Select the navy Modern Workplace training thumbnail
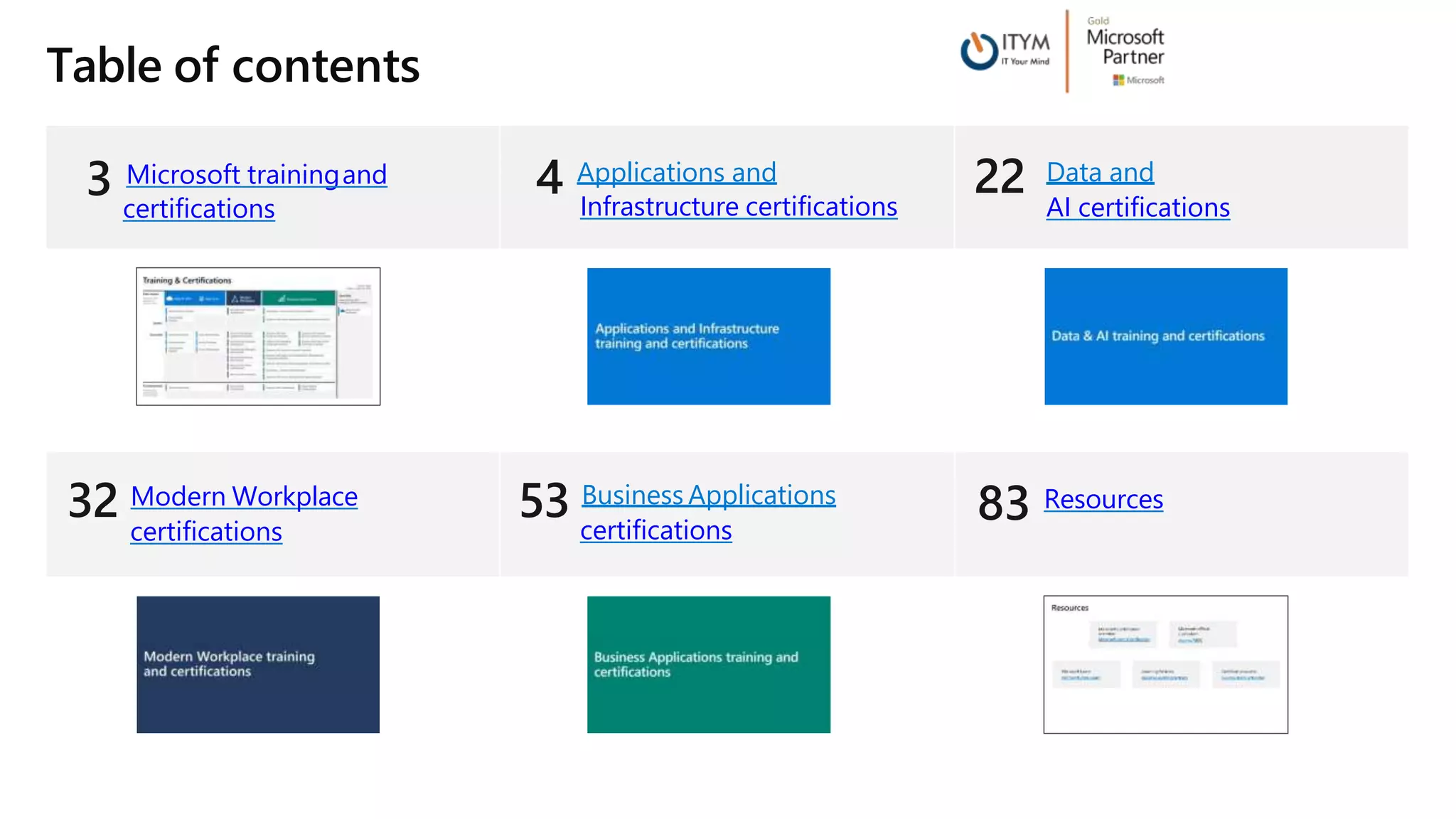1456x819 pixels. [258, 665]
